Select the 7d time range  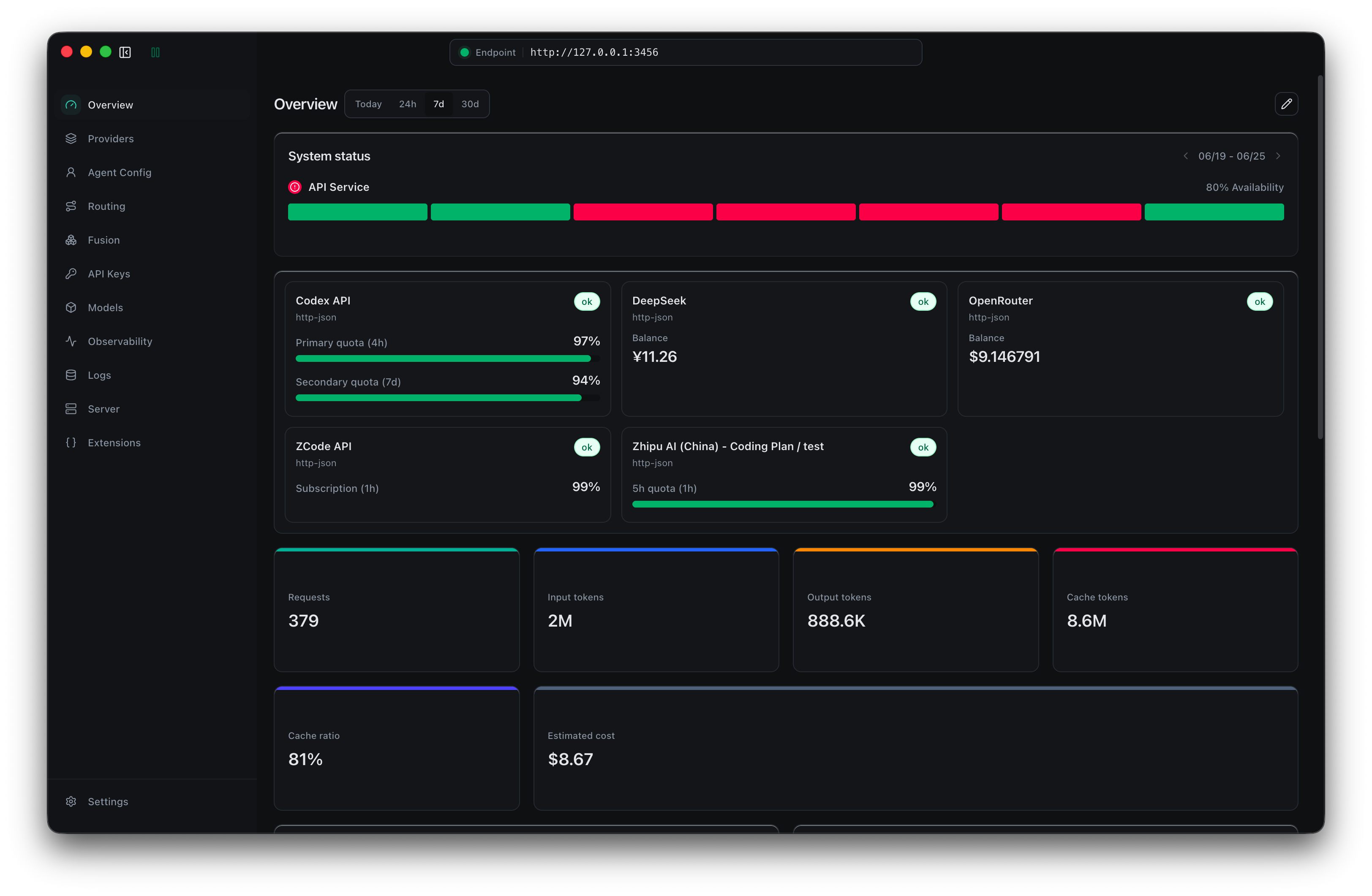click(x=439, y=104)
